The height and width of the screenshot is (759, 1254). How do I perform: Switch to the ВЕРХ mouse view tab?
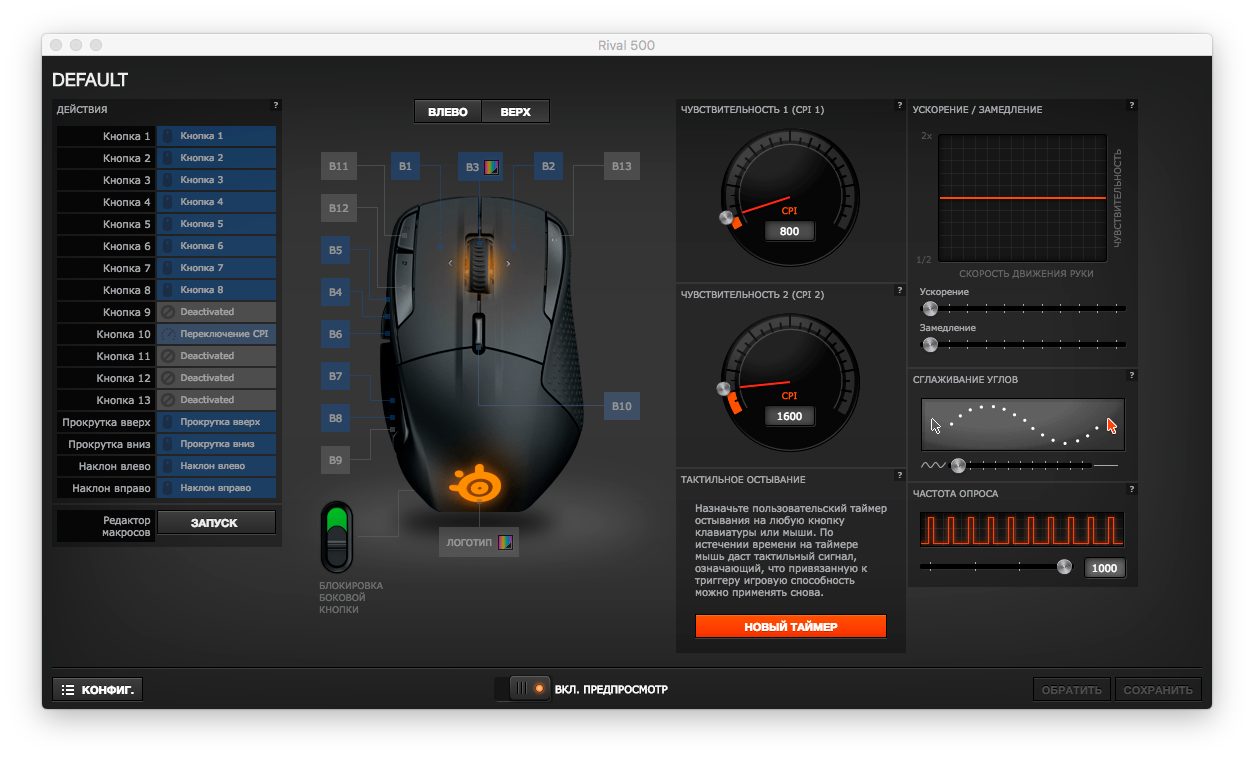click(516, 112)
